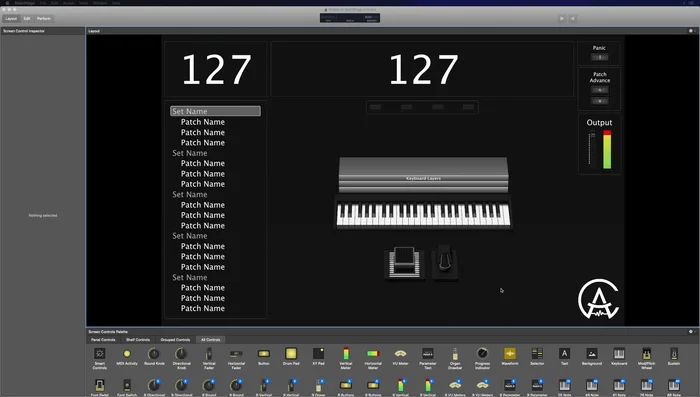Switch to the Shelf Controls tab

pyautogui.click(x=138, y=340)
